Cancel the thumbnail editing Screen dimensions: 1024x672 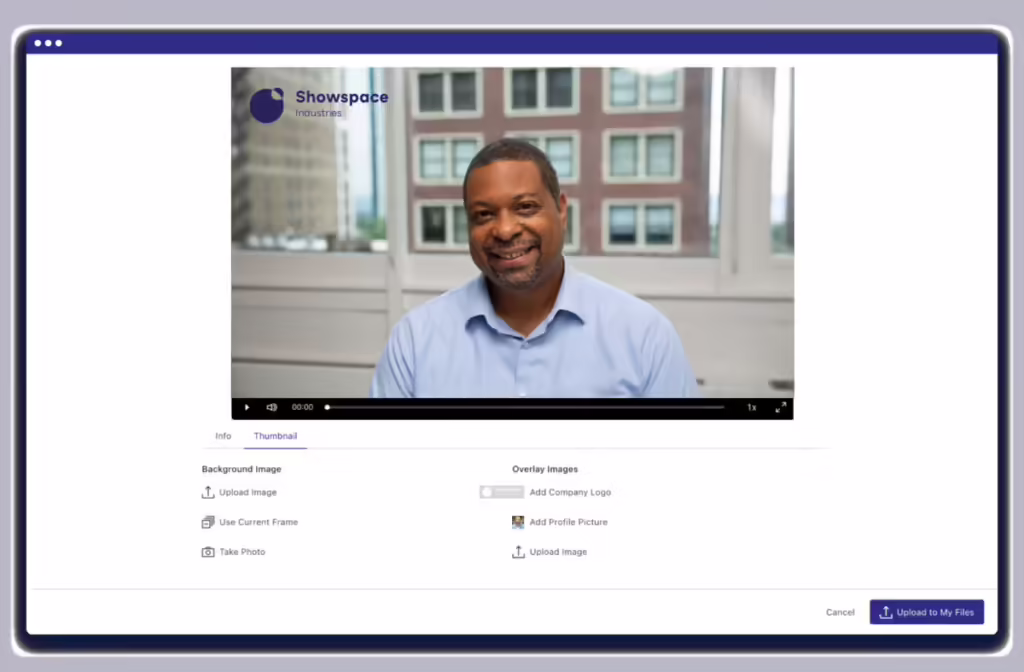[x=840, y=612]
